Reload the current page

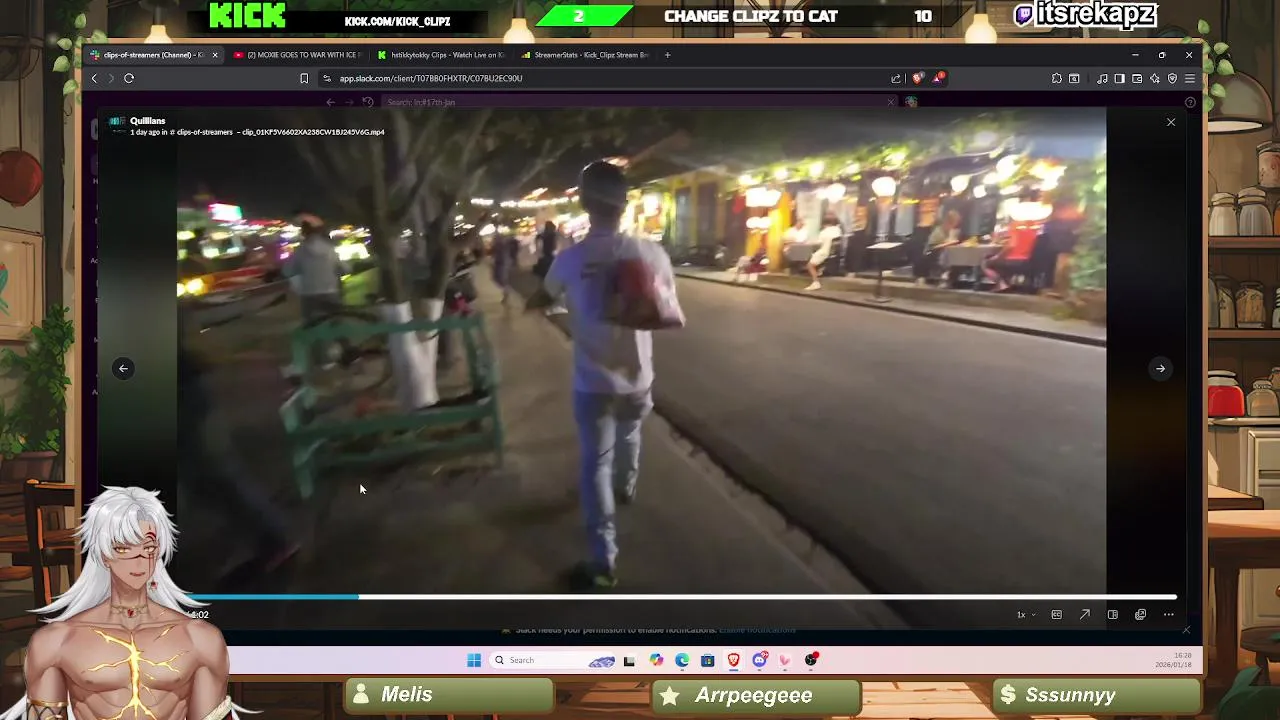click(x=129, y=78)
